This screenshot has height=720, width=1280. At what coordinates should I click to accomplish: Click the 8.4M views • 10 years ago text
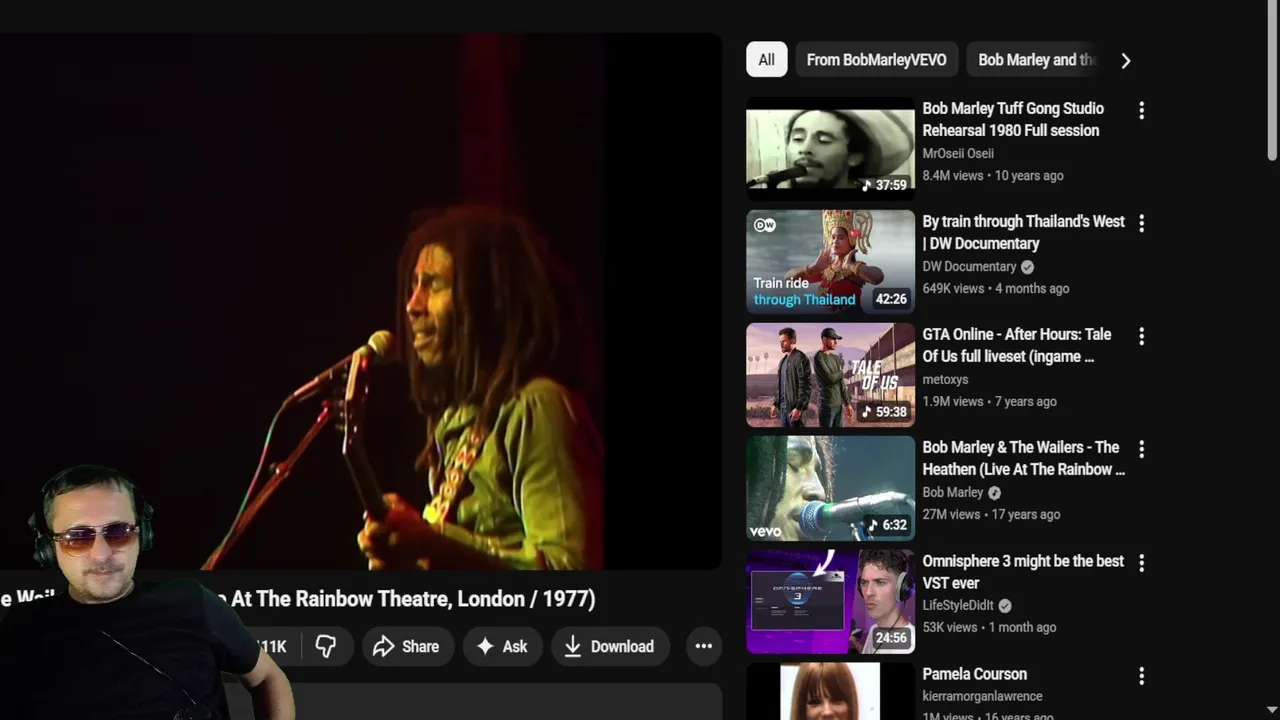[992, 175]
